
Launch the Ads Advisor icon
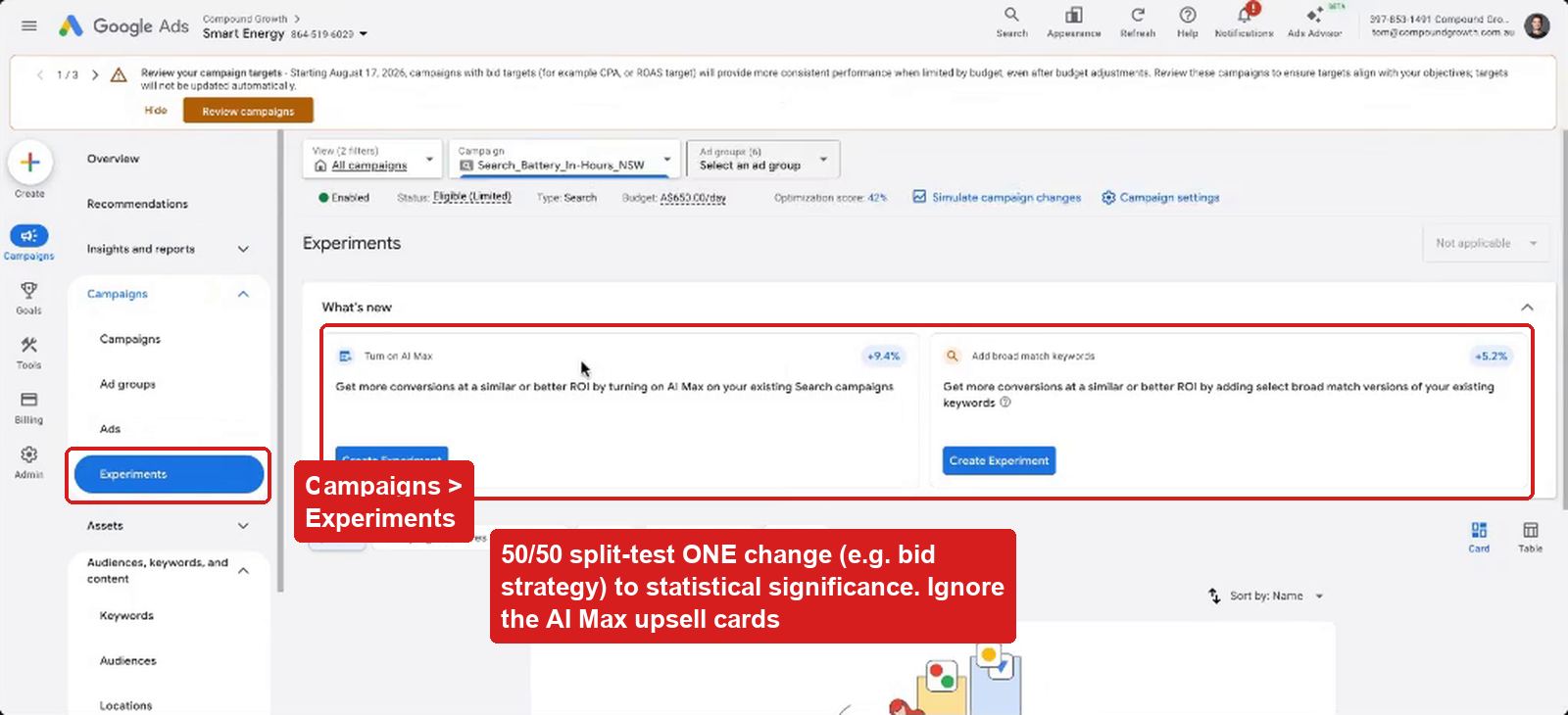pyautogui.click(x=1314, y=22)
